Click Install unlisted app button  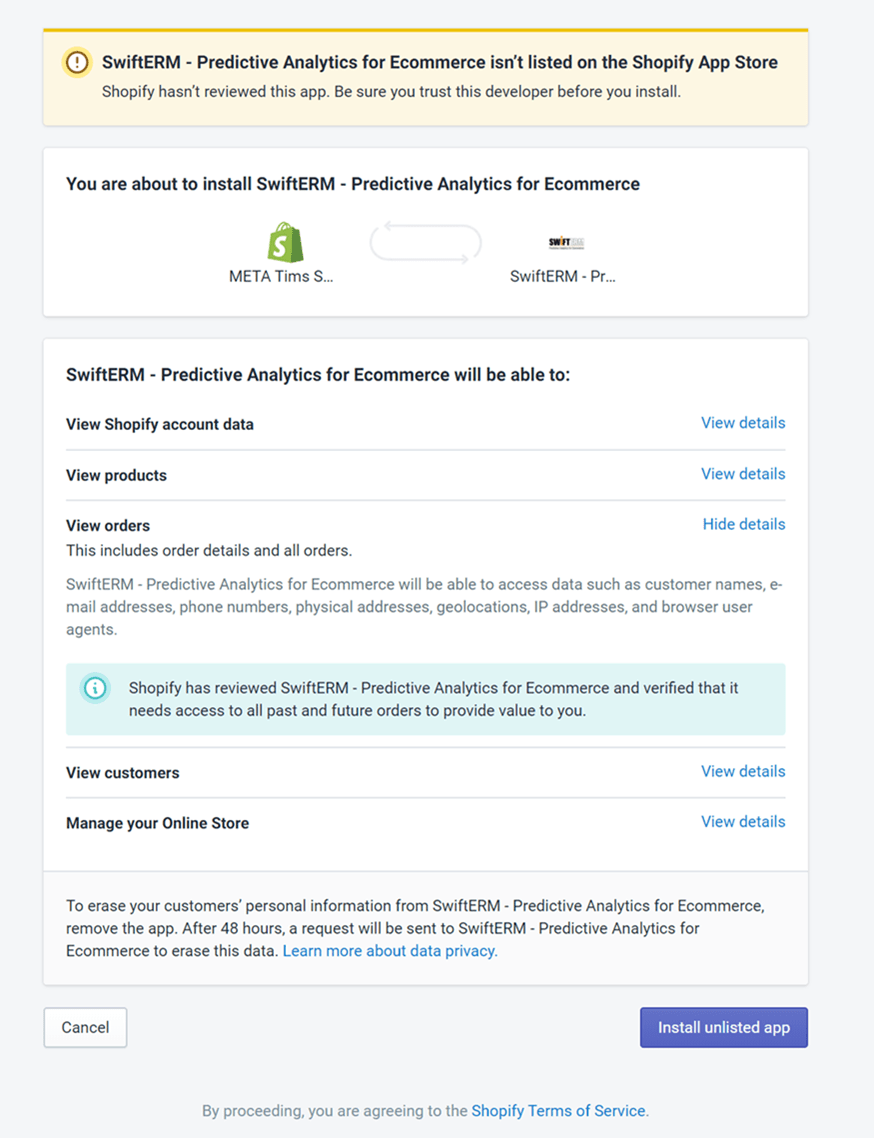click(x=724, y=1028)
